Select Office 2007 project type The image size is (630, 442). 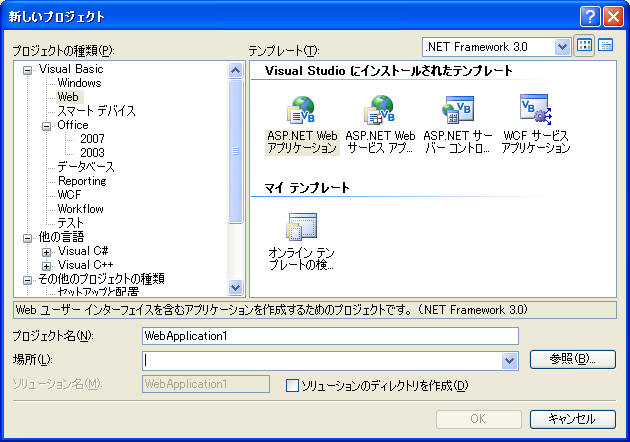point(92,139)
